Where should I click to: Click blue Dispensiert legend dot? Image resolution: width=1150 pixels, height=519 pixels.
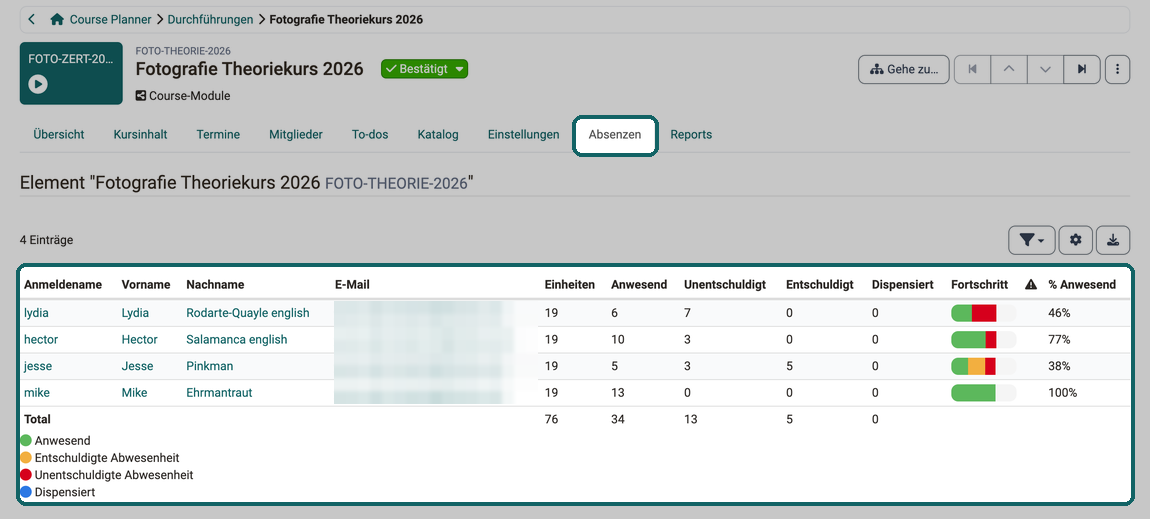26,493
